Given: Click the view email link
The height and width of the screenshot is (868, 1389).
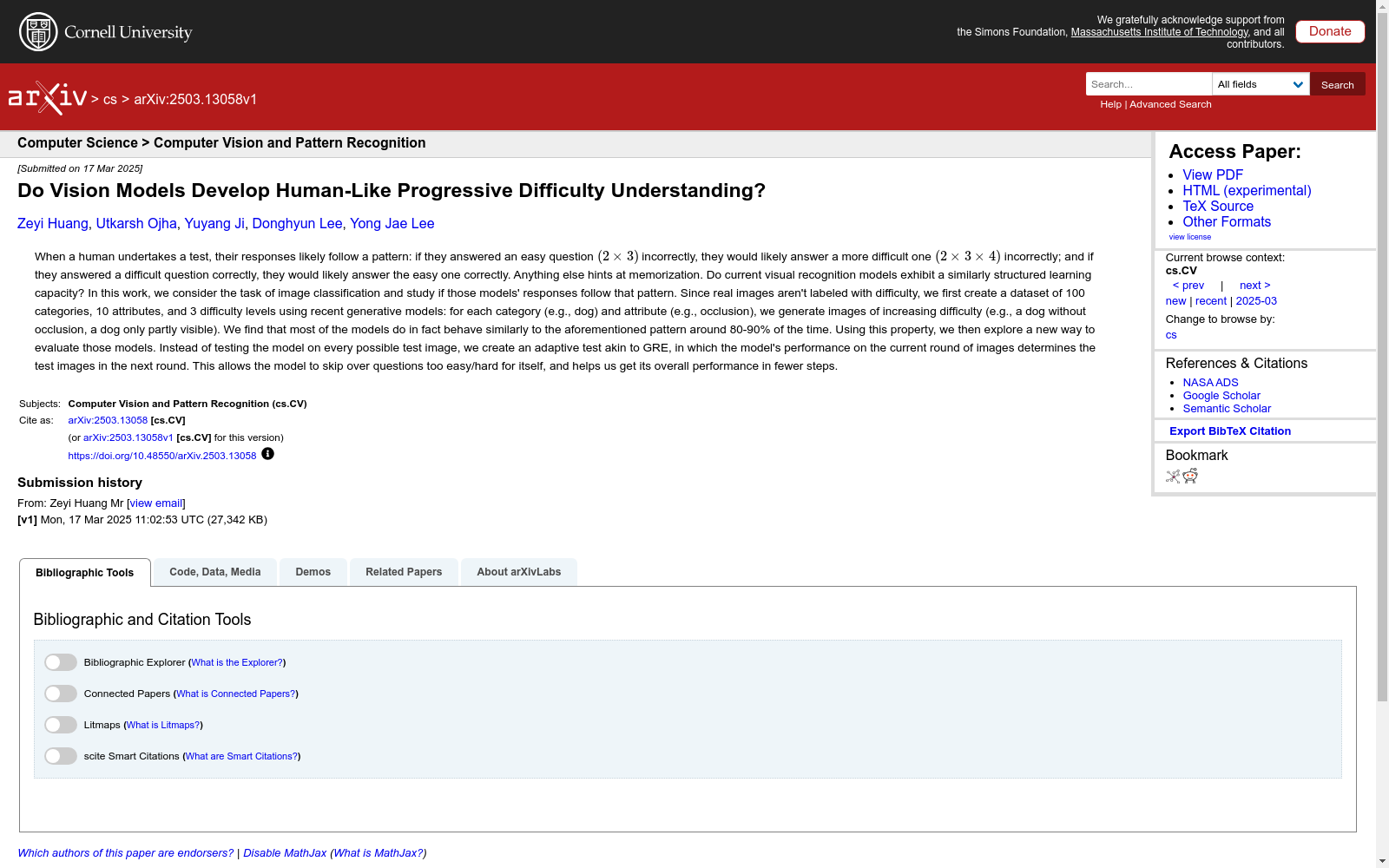Looking at the screenshot, I should click(x=156, y=503).
